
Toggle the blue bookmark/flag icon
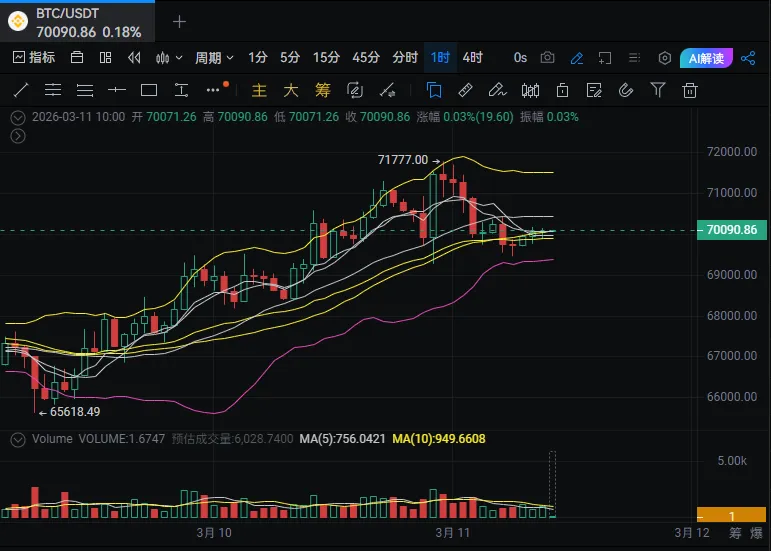tap(434, 90)
